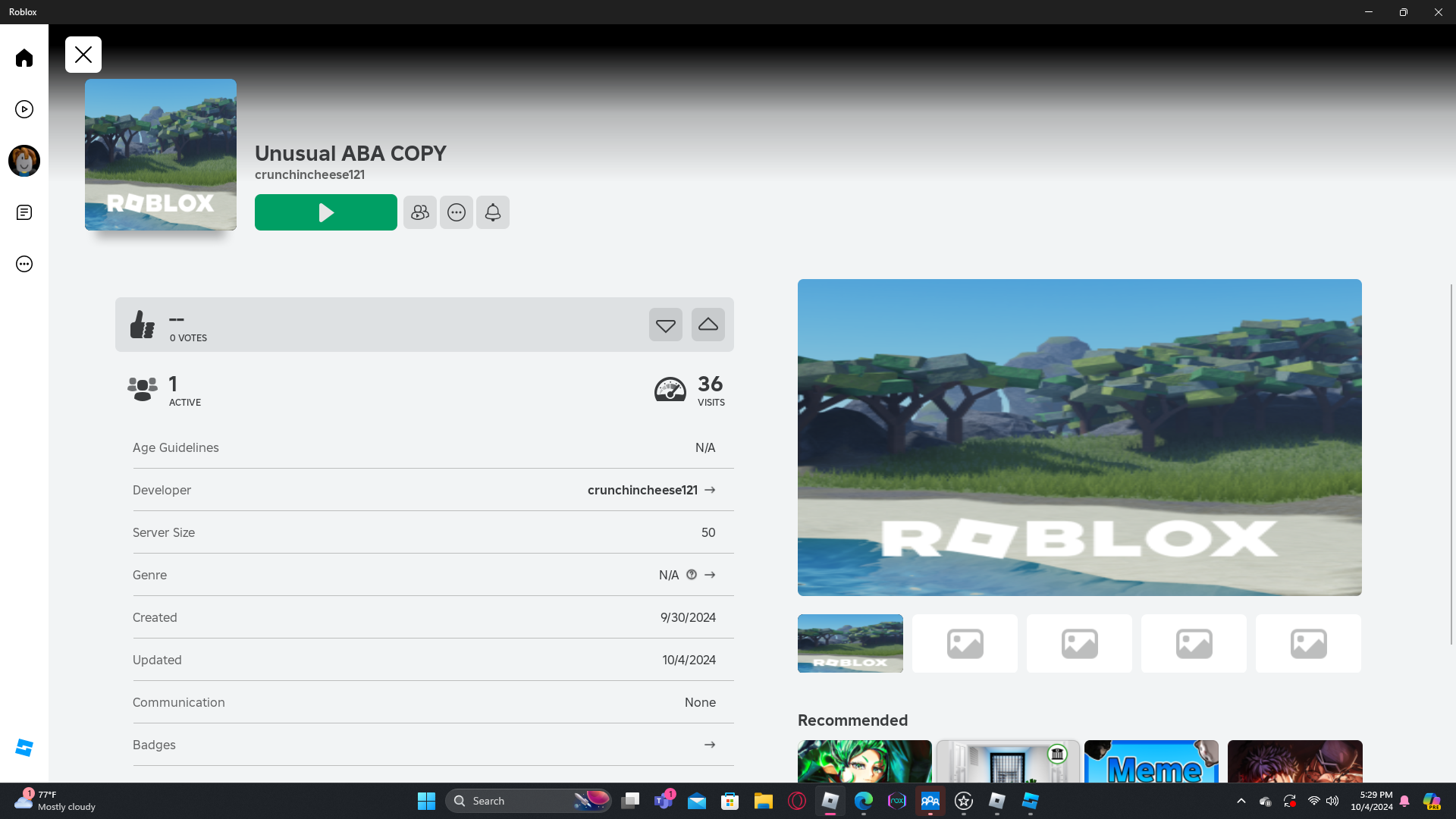Viewport: 1456px width, 819px height.
Task: Open the creator name under the title
Action: tap(309, 174)
